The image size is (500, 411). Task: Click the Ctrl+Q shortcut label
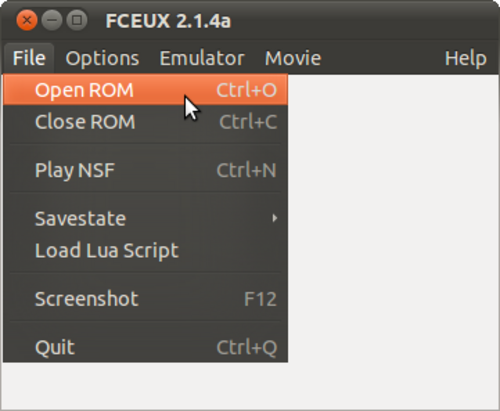tap(247, 348)
